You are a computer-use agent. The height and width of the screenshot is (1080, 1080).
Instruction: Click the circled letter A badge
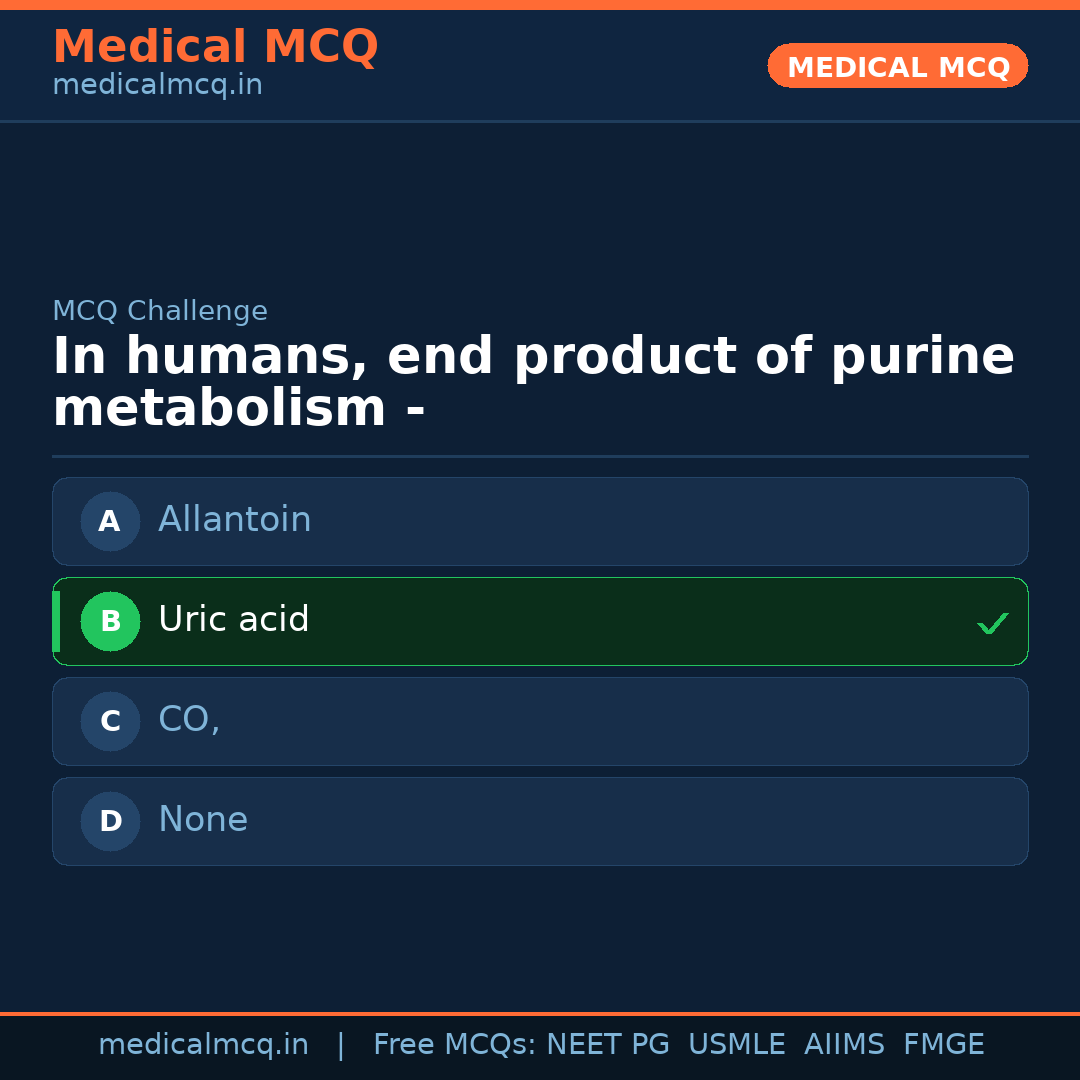pyautogui.click(x=110, y=521)
